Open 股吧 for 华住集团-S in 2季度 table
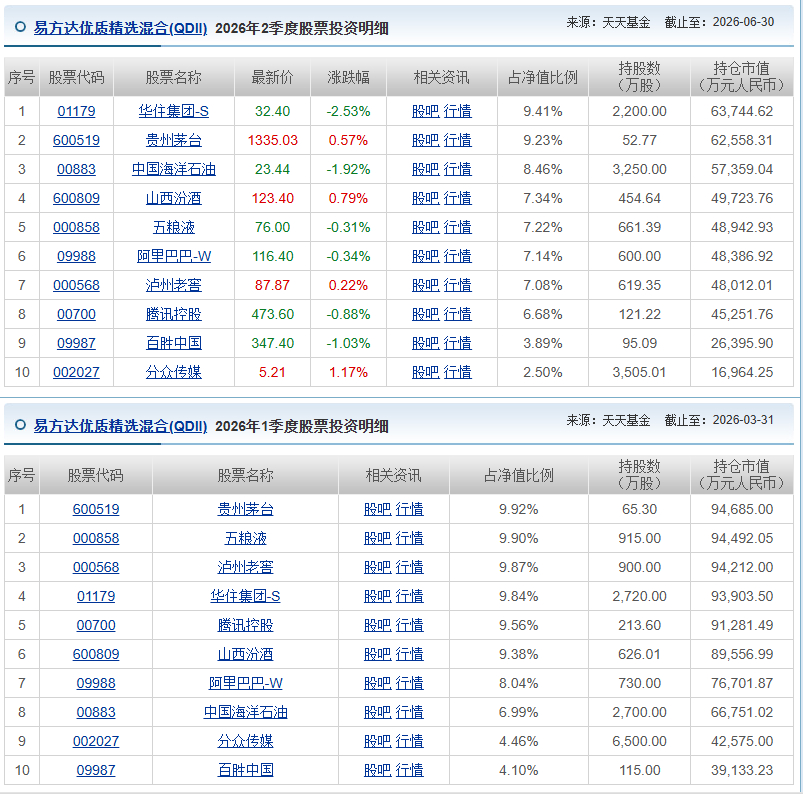This screenshot has height=795, width=803. (426, 111)
